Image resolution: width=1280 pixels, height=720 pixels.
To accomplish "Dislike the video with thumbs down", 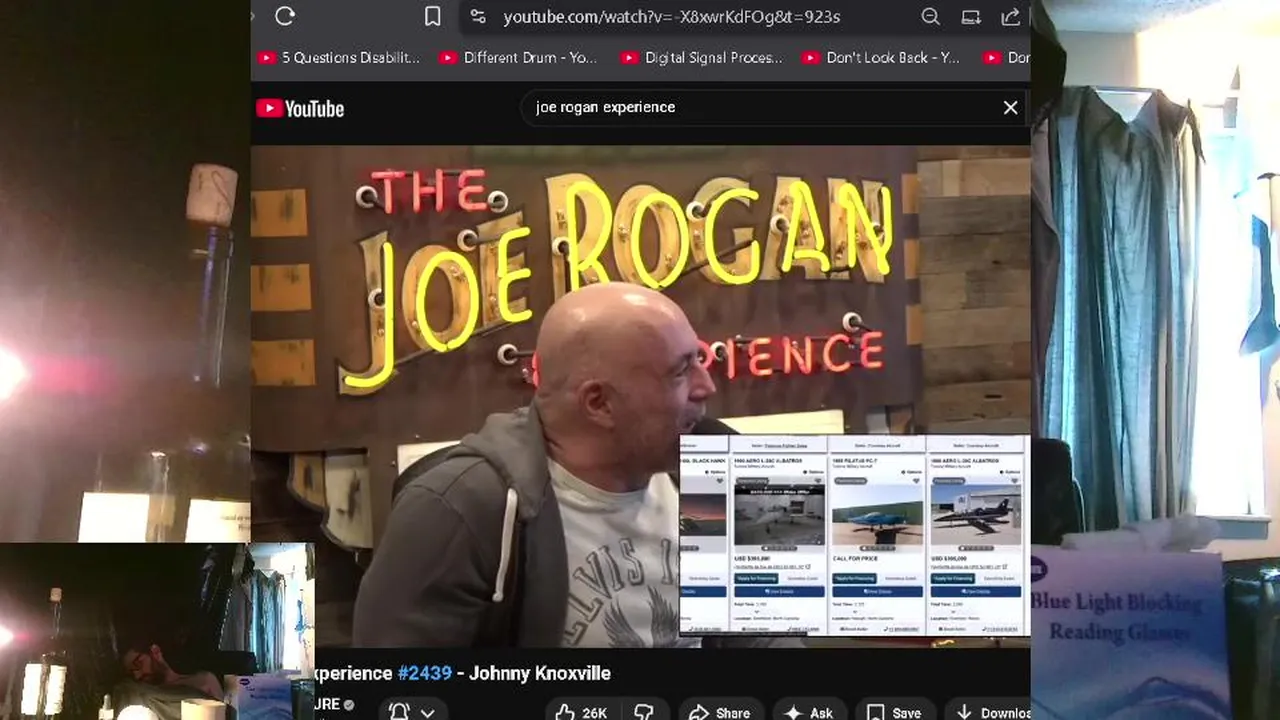I will point(646,712).
